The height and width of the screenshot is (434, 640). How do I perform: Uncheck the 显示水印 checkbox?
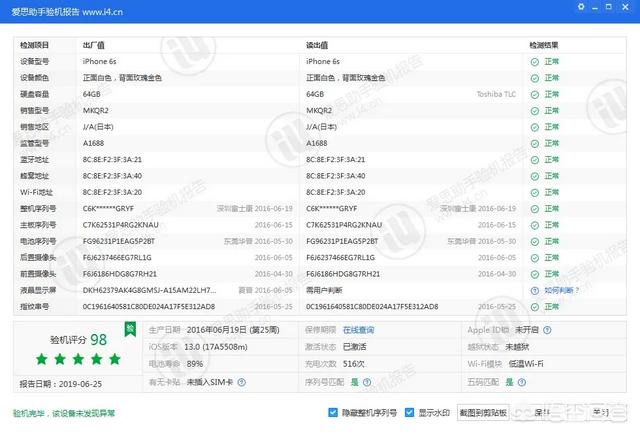pos(410,412)
